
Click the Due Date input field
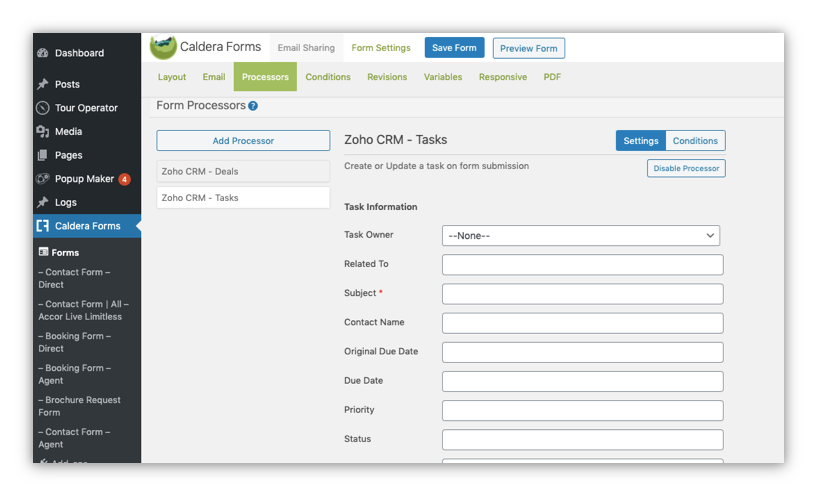point(583,381)
